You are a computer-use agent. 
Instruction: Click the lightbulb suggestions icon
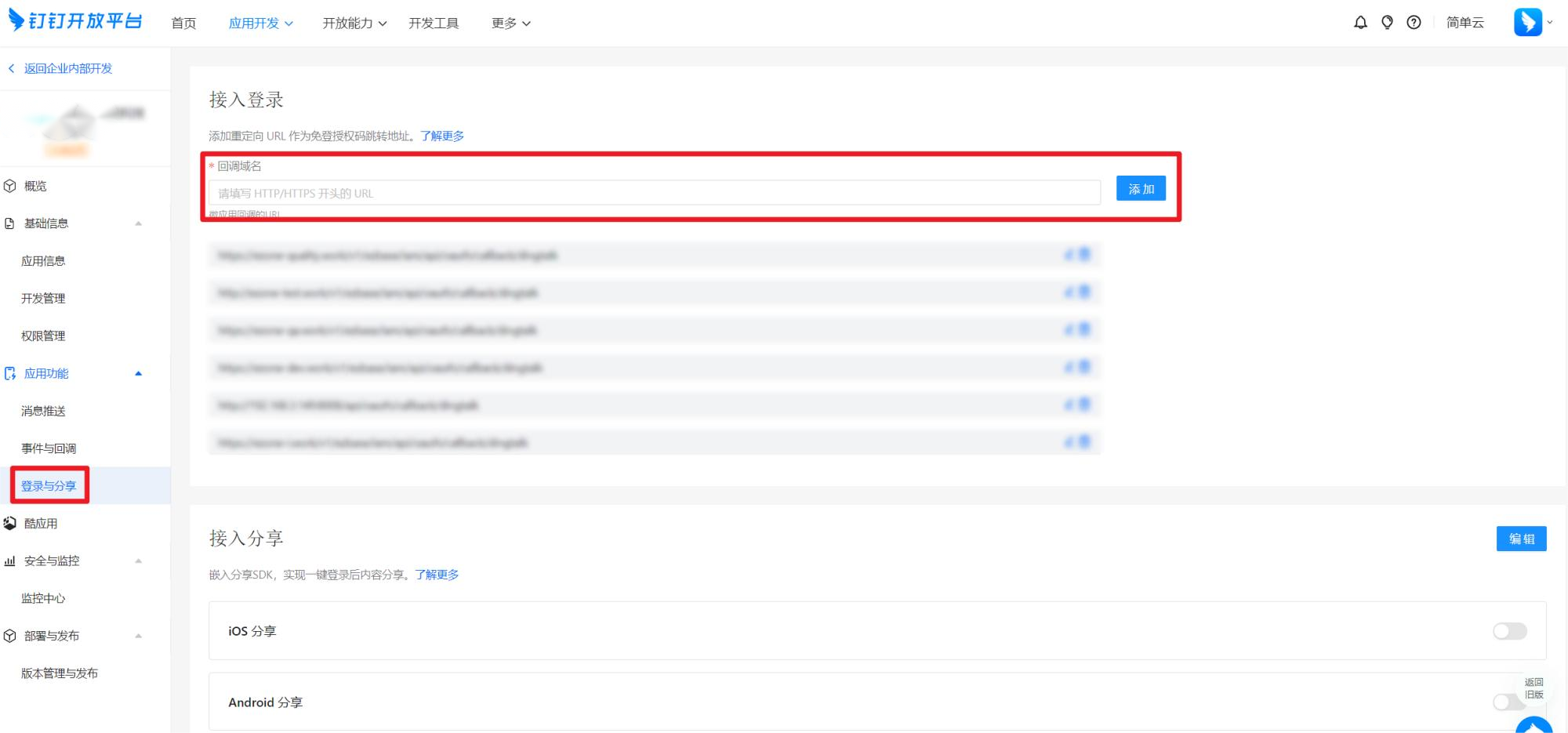tap(1387, 23)
